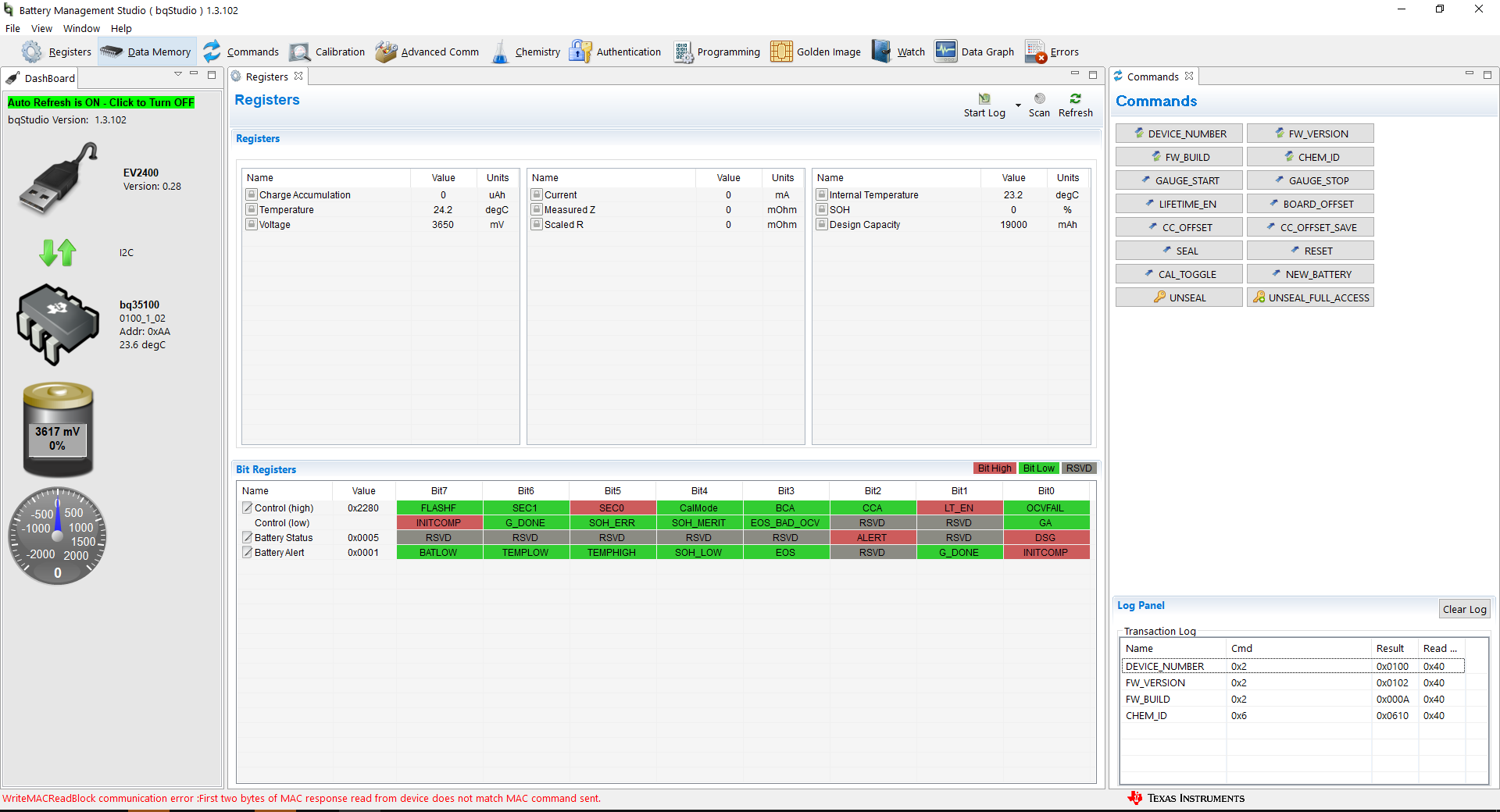
Task: Check the Current register box
Action: click(x=537, y=194)
